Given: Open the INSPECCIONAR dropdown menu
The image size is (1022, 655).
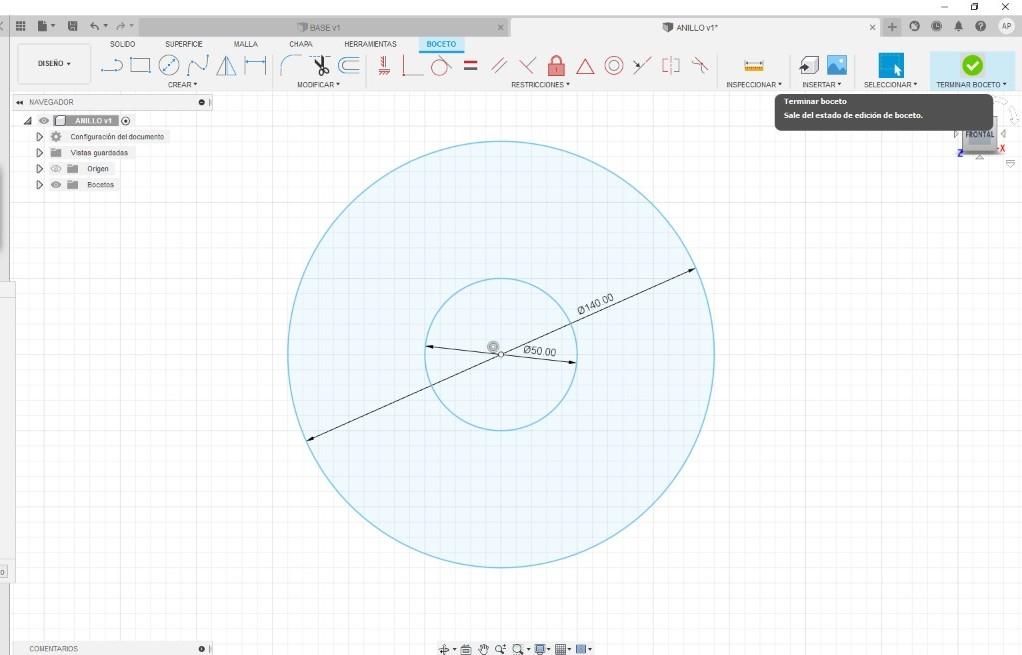Looking at the screenshot, I should (x=753, y=85).
